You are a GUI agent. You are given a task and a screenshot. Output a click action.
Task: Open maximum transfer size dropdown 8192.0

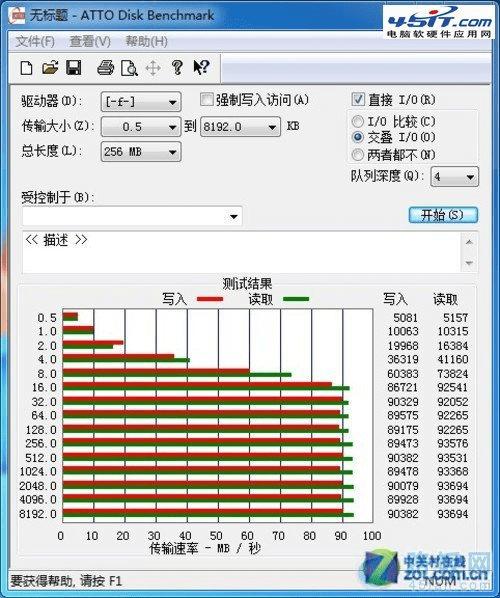(x=240, y=127)
